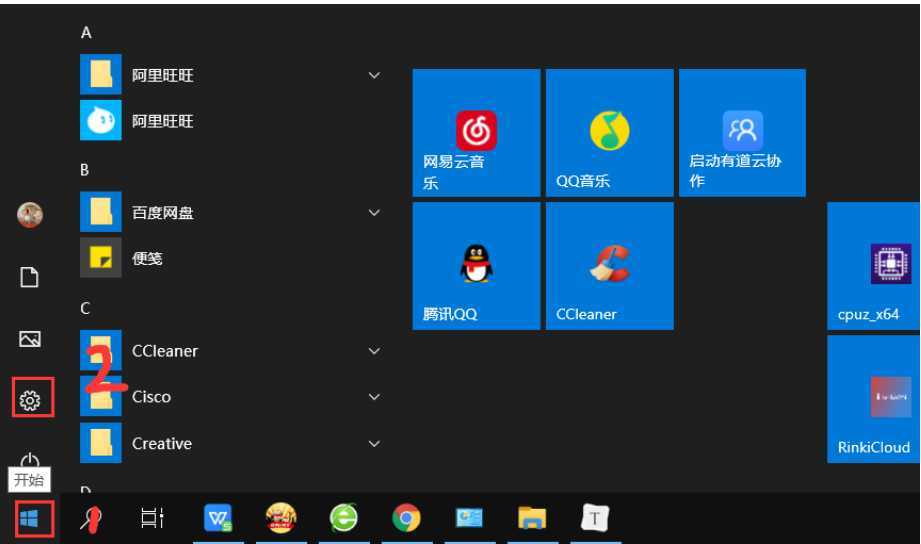Click the user account avatar
The image size is (921, 544).
pos(30,214)
